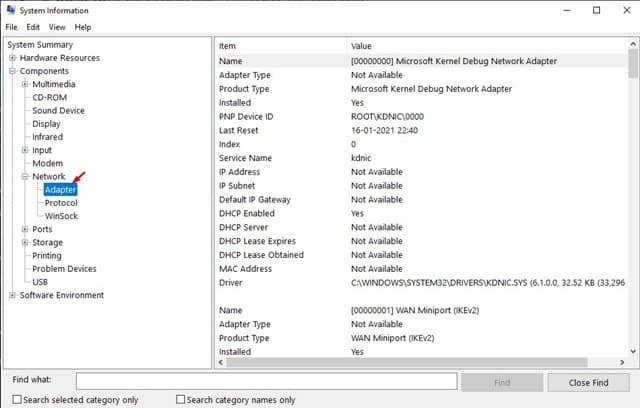Click the MAC Address row label
The height and width of the screenshot is (408, 640).
pos(245,269)
